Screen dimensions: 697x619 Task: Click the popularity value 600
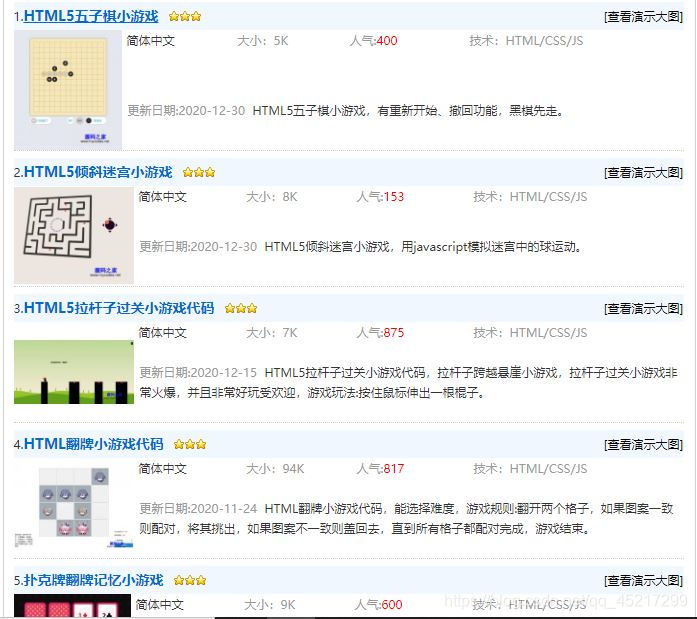[392, 605]
